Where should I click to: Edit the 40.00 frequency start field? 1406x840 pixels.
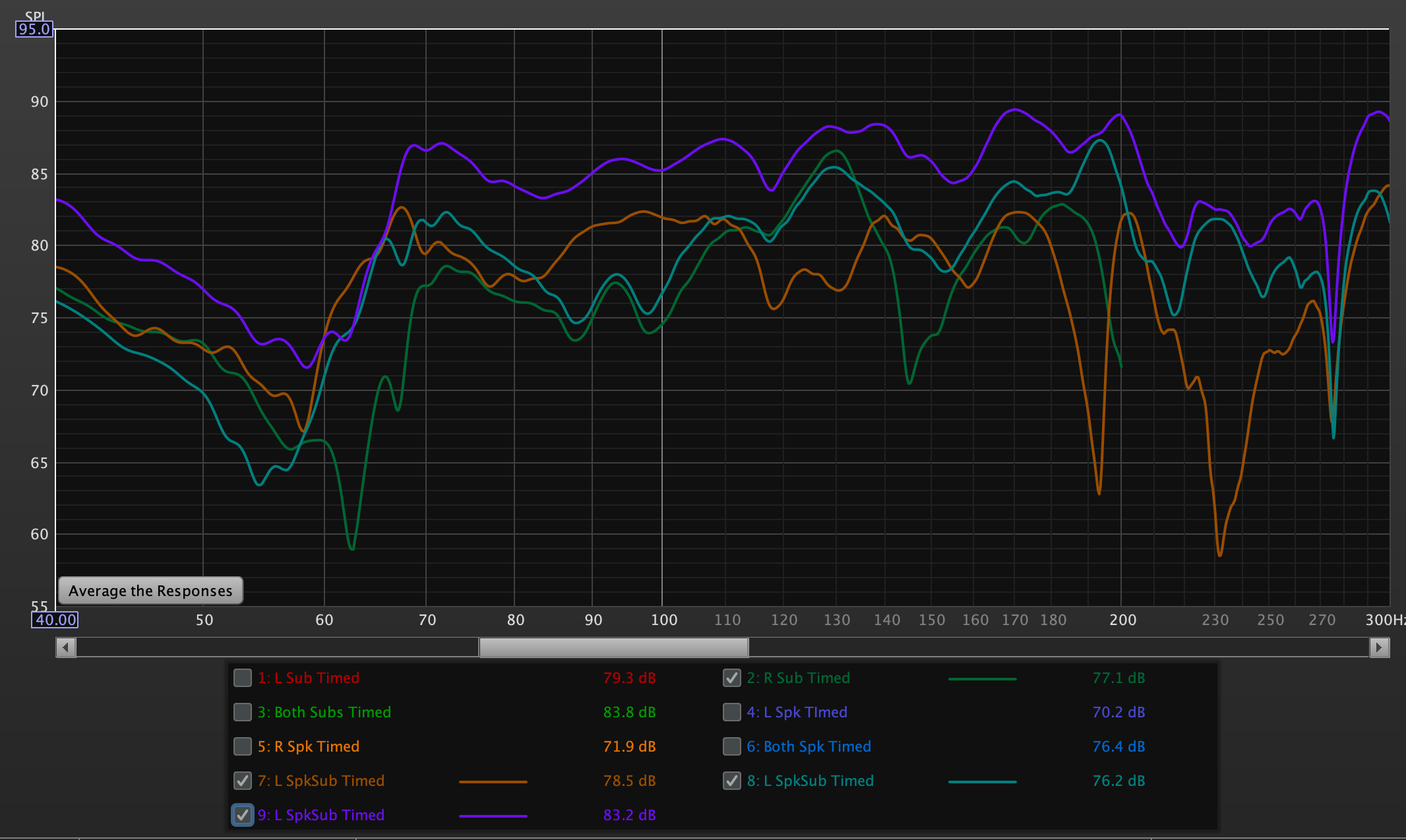pos(55,620)
